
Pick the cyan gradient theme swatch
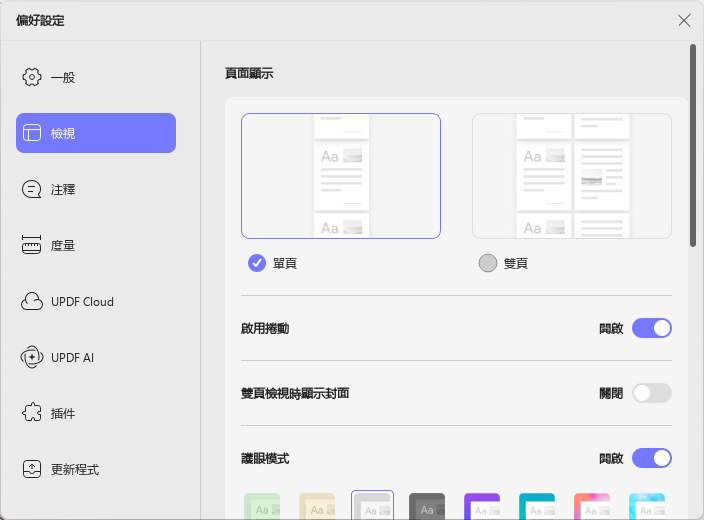[x=647, y=507]
